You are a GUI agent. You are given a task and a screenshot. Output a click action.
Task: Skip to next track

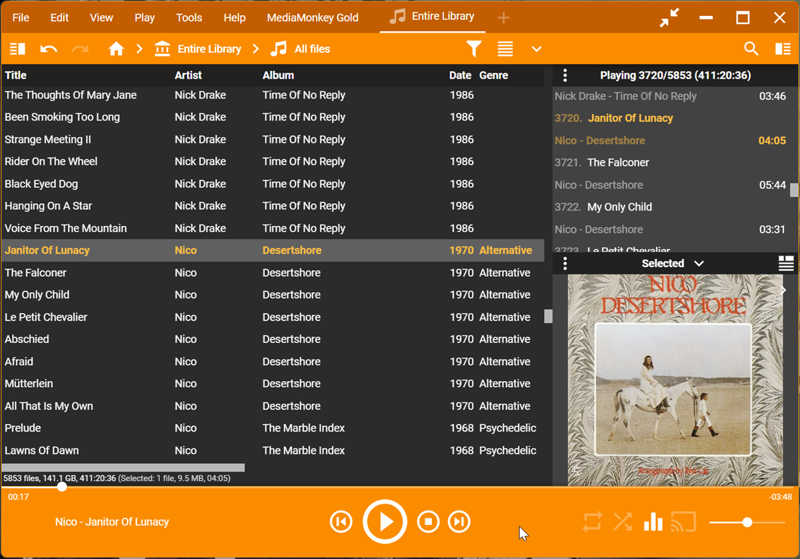click(x=459, y=522)
